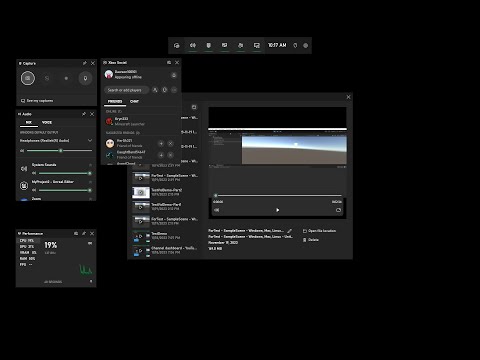480x360 pixels.
Task: Mute MyProject2 - Unreal Editor audio
Action: coord(34,190)
